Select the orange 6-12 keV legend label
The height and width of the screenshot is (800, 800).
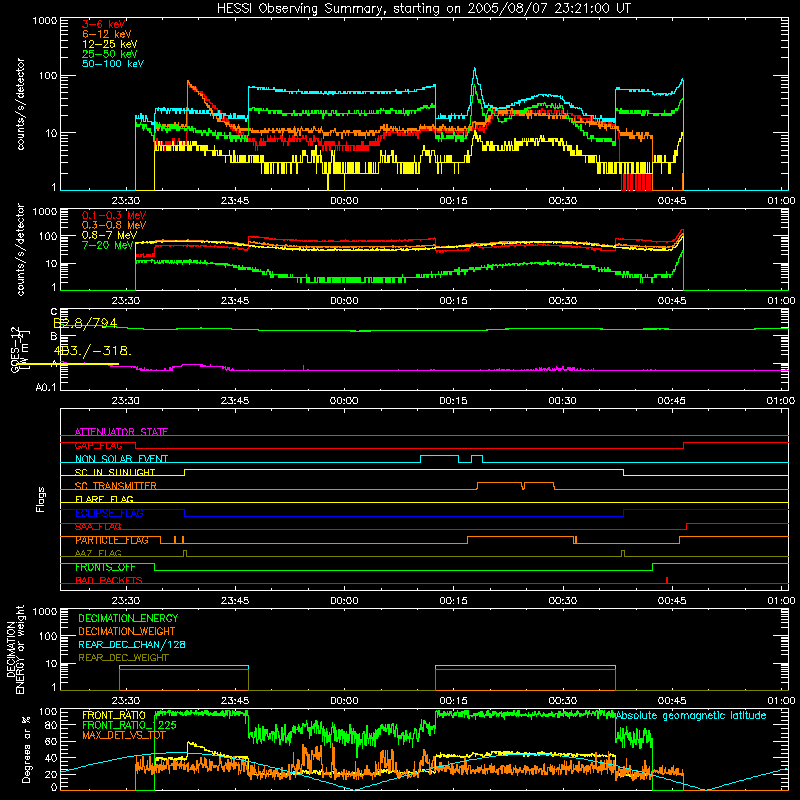[107, 34]
